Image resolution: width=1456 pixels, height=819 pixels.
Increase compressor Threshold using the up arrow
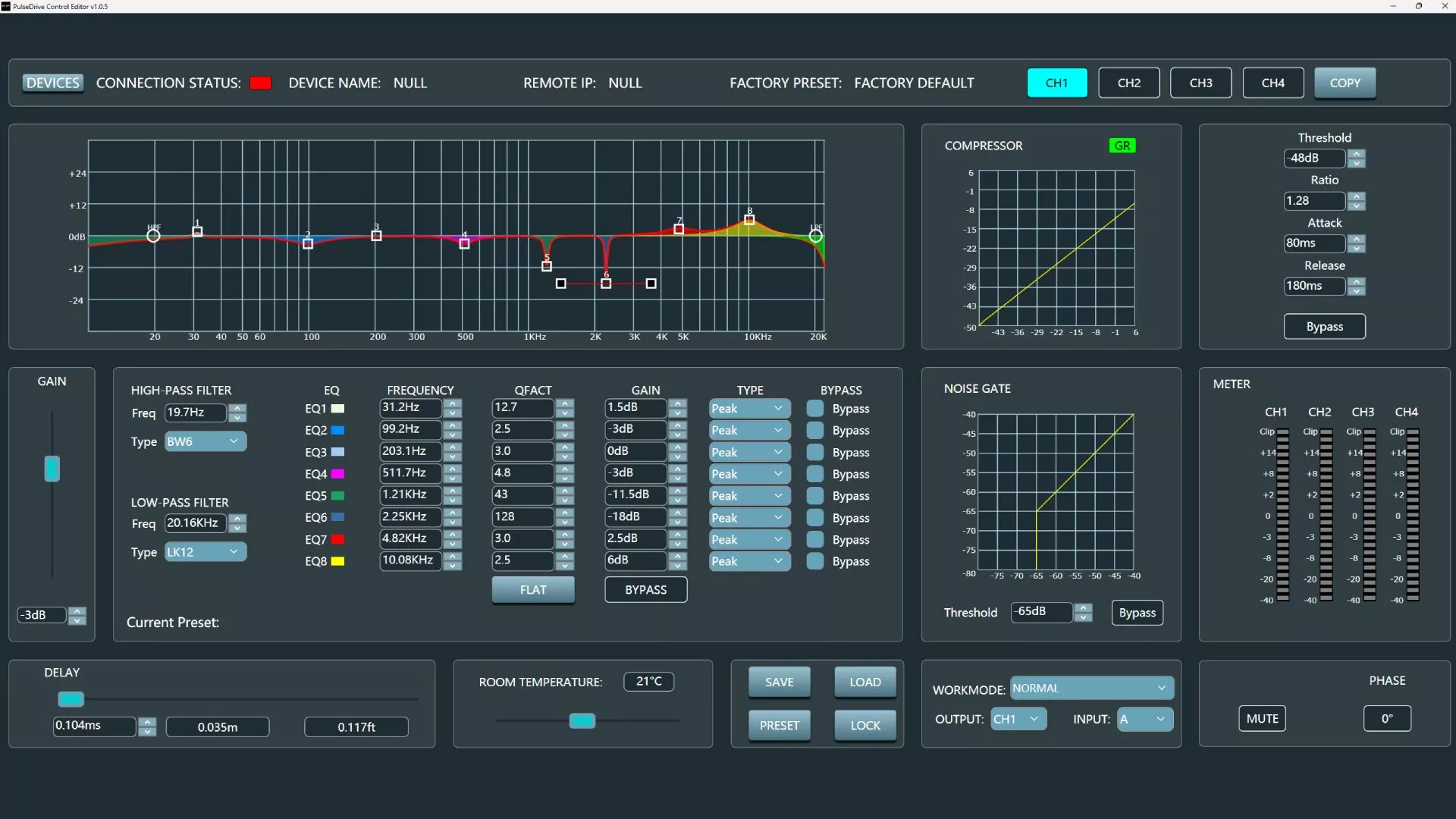[1357, 154]
